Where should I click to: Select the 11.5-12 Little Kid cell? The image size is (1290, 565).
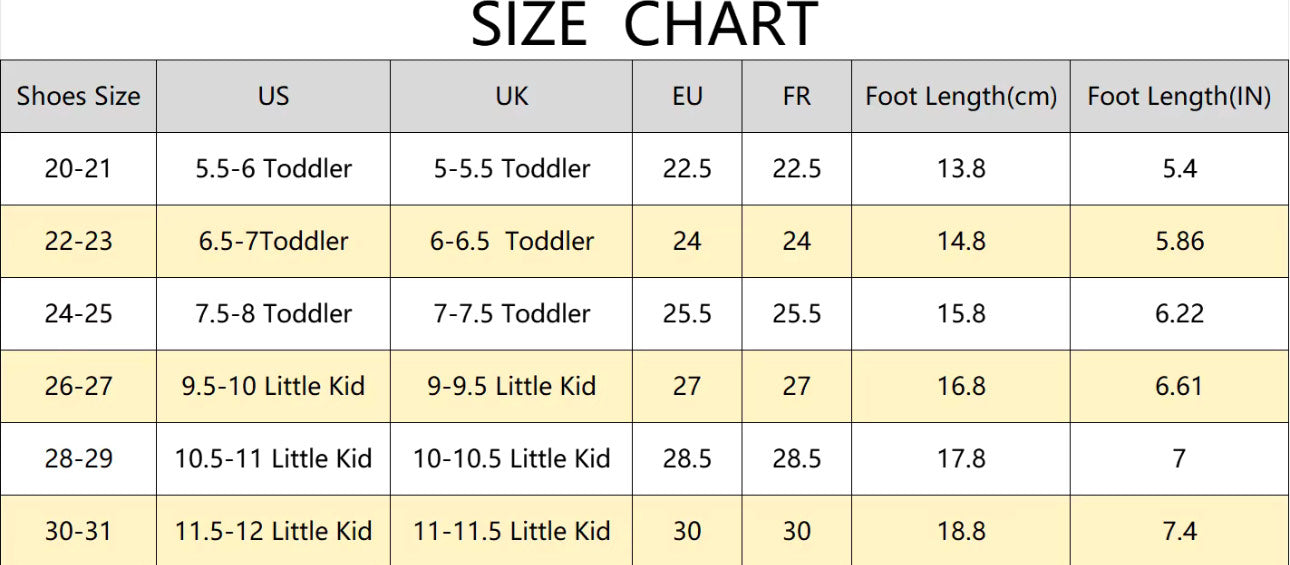(x=273, y=531)
